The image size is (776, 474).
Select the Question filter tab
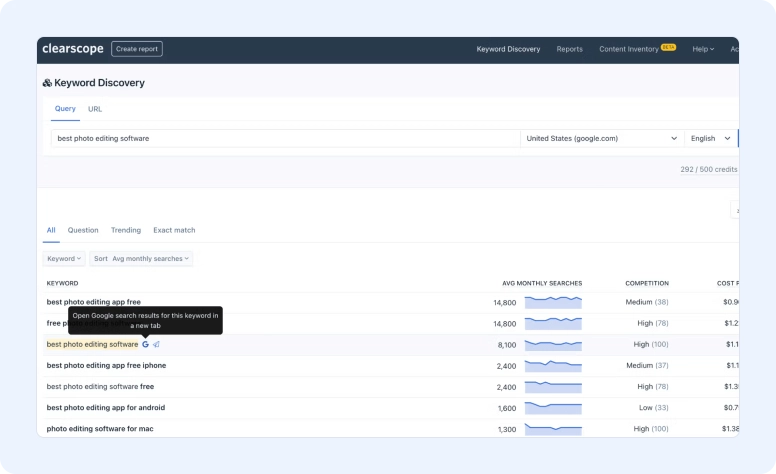(x=83, y=230)
